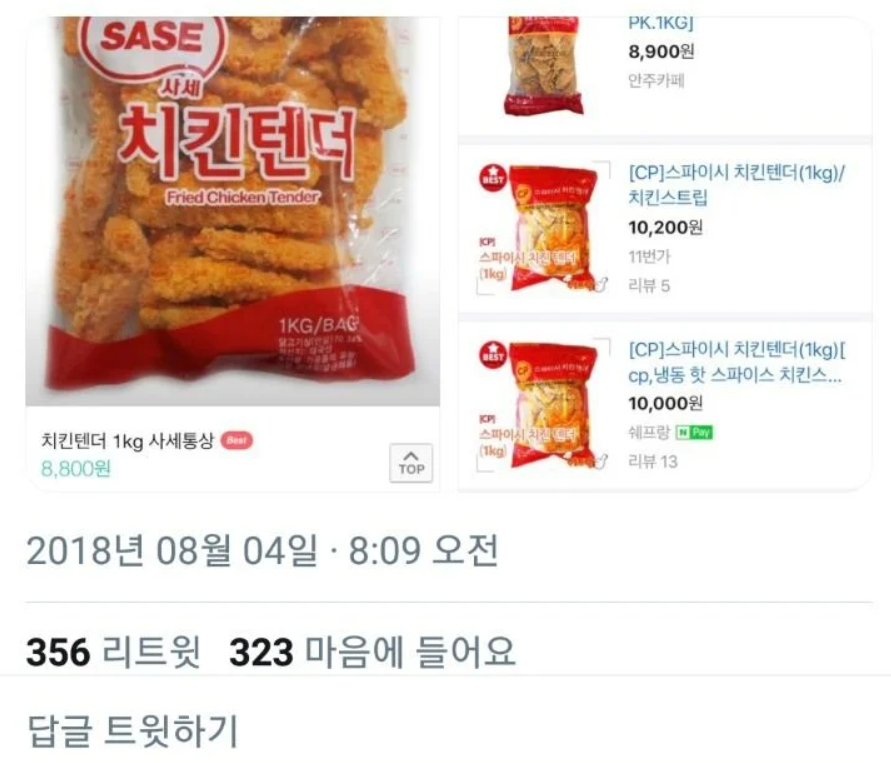The width and height of the screenshot is (891, 763).
Task: Open 8,900원 product thumbnail
Action: [x=544, y=66]
